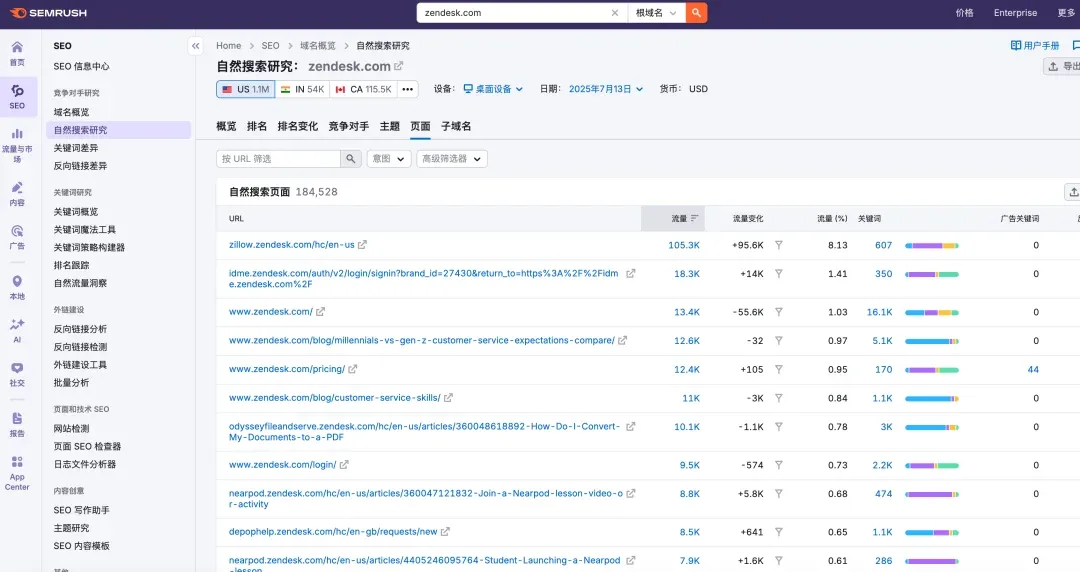This screenshot has height=572, width=1080.
Task: Switch to the CA 115.5K country database
Action: pyautogui.click(x=363, y=89)
